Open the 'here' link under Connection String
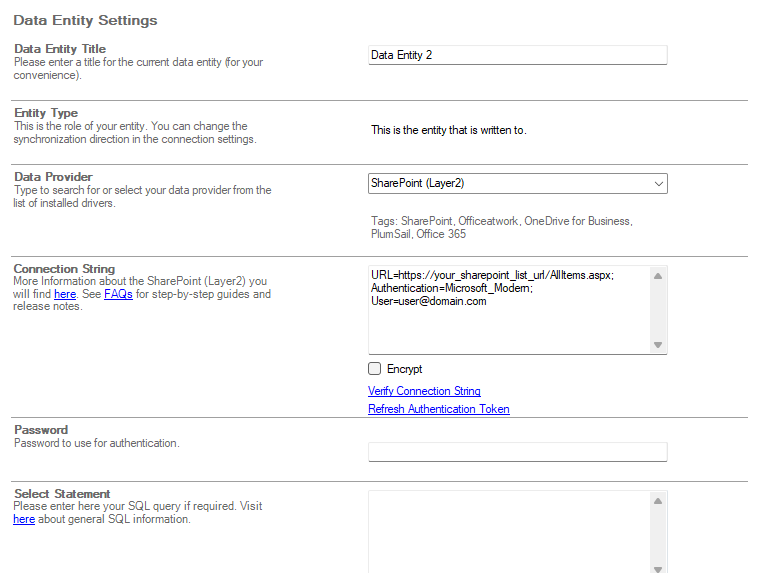 (x=65, y=294)
